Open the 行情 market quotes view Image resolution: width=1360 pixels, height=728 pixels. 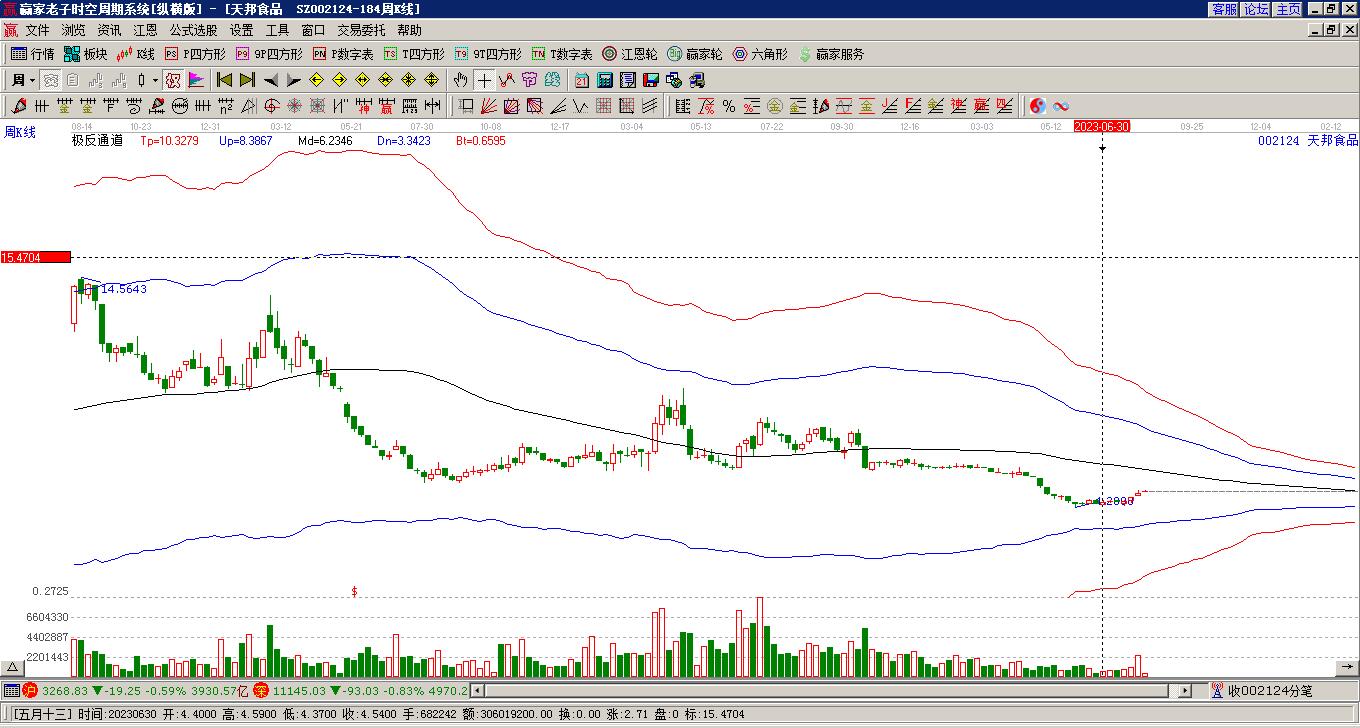33,54
